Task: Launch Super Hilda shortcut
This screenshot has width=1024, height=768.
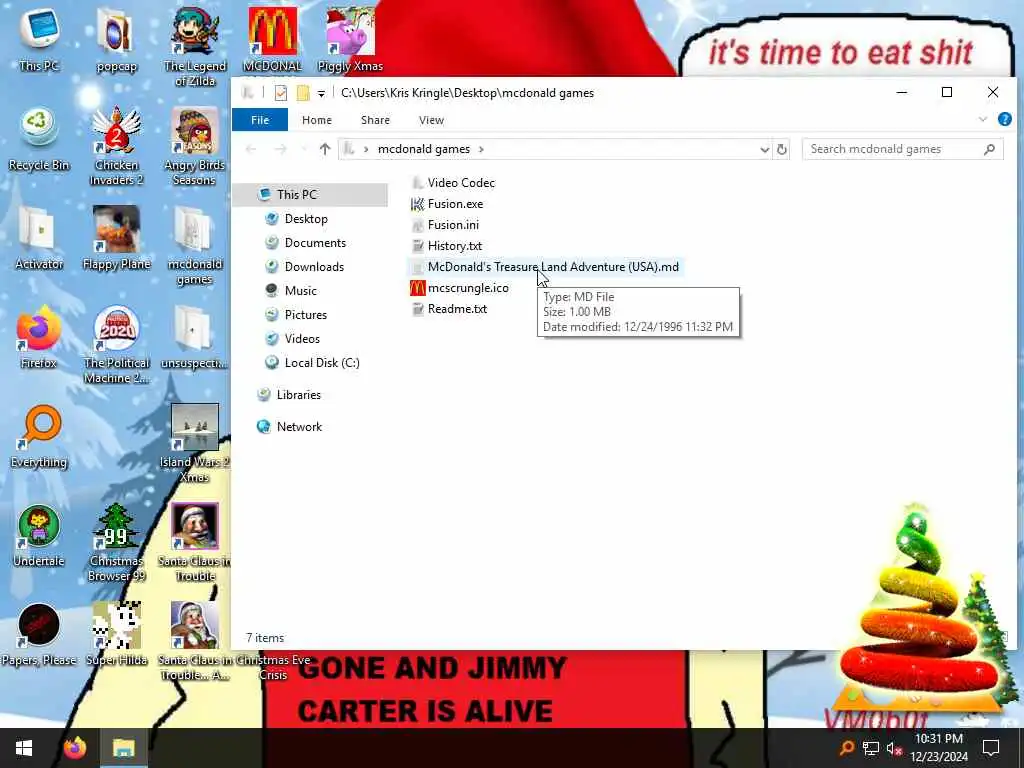Action: coord(116,634)
